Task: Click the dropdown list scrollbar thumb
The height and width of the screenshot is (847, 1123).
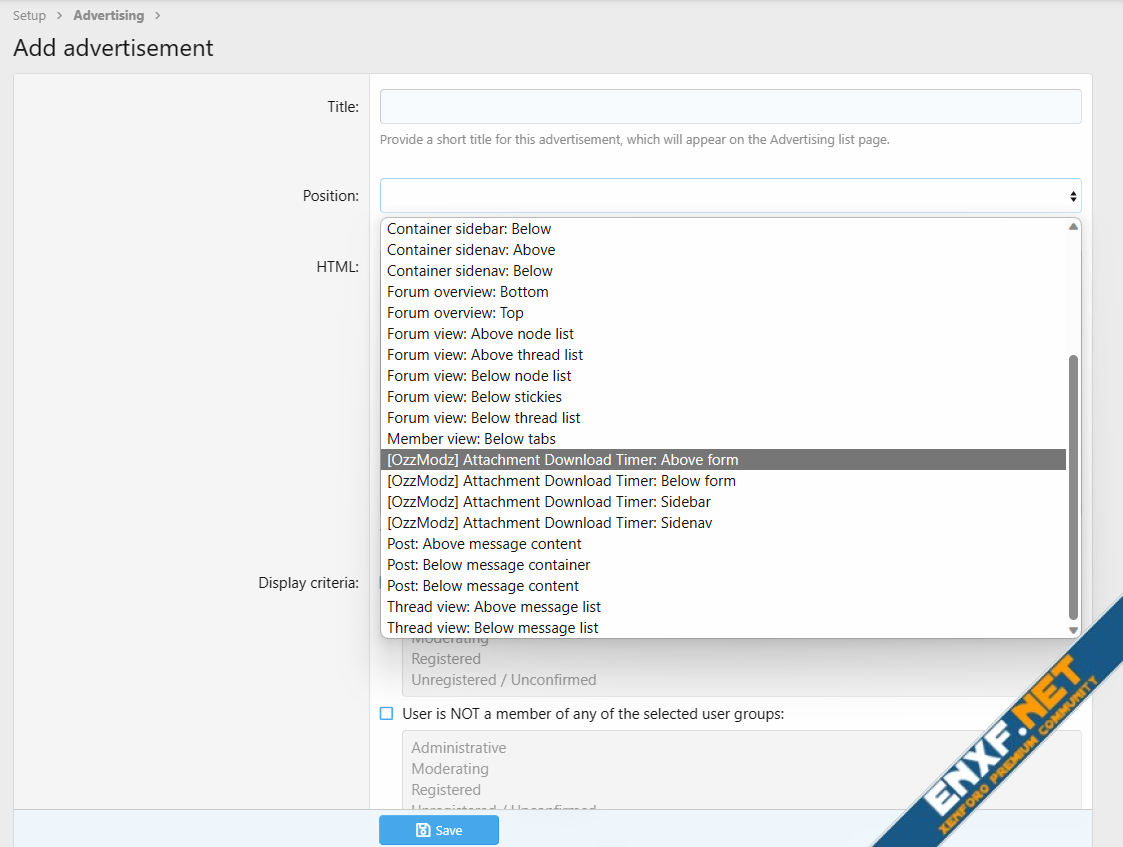Action: [x=1073, y=487]
